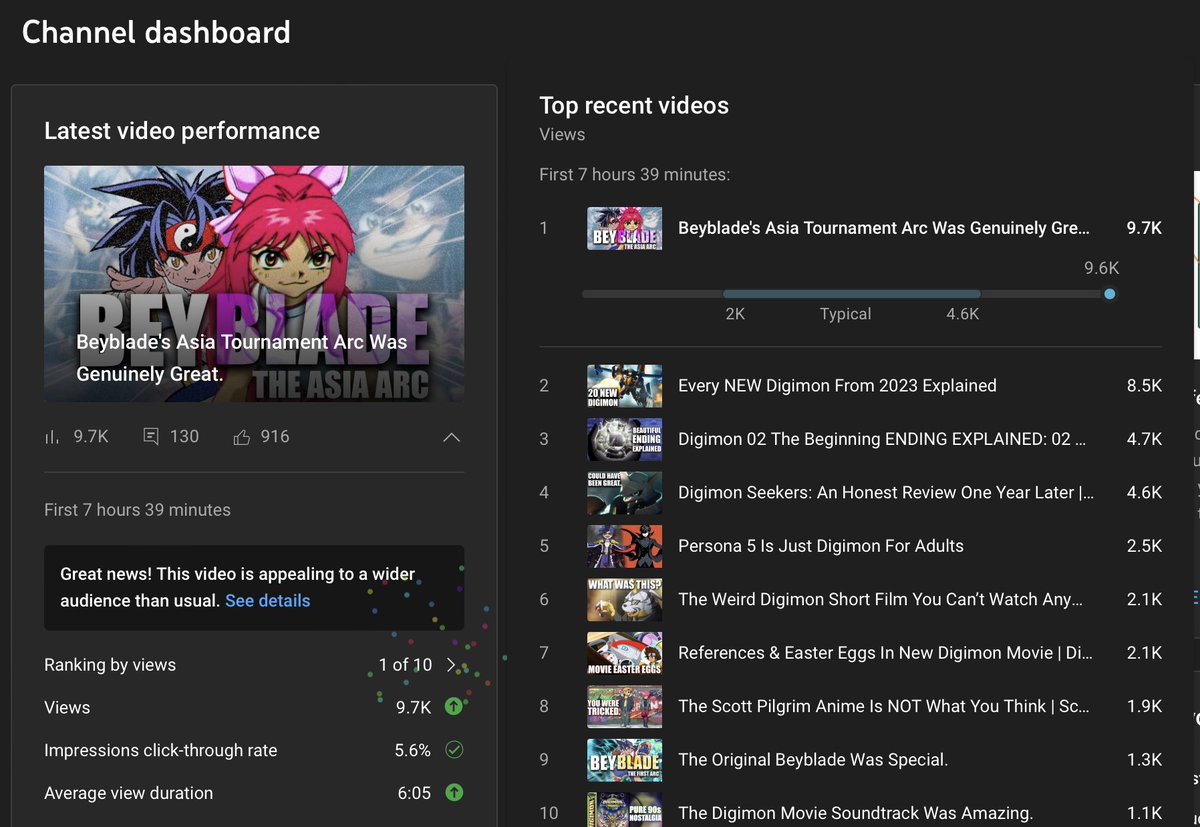Image resolution: width=1200 pixels, height=827 pixels.
Task: Open the See details link
Action: tap(267, 601)
